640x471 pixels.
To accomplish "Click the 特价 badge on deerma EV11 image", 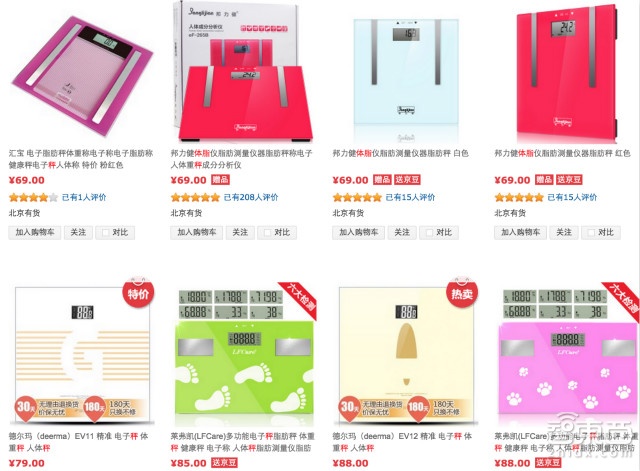I will point(138,293).
